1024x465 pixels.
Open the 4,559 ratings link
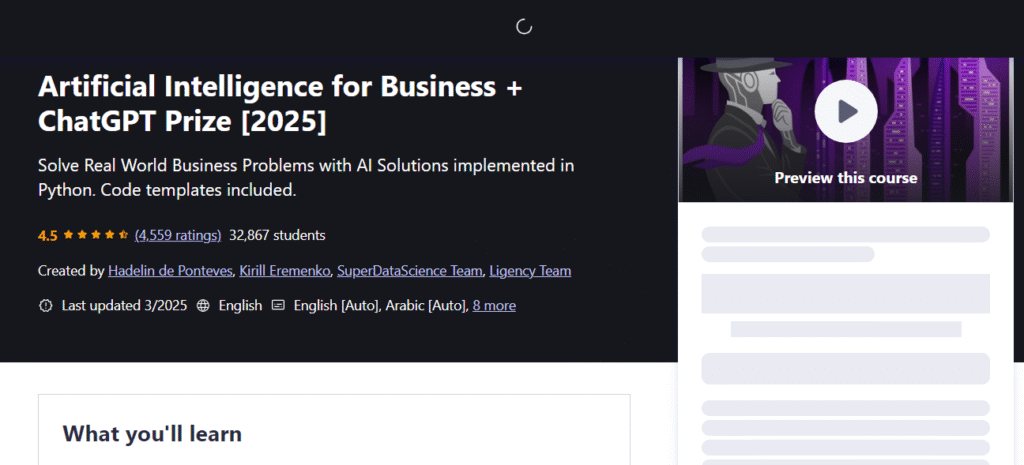pos(178,235)
